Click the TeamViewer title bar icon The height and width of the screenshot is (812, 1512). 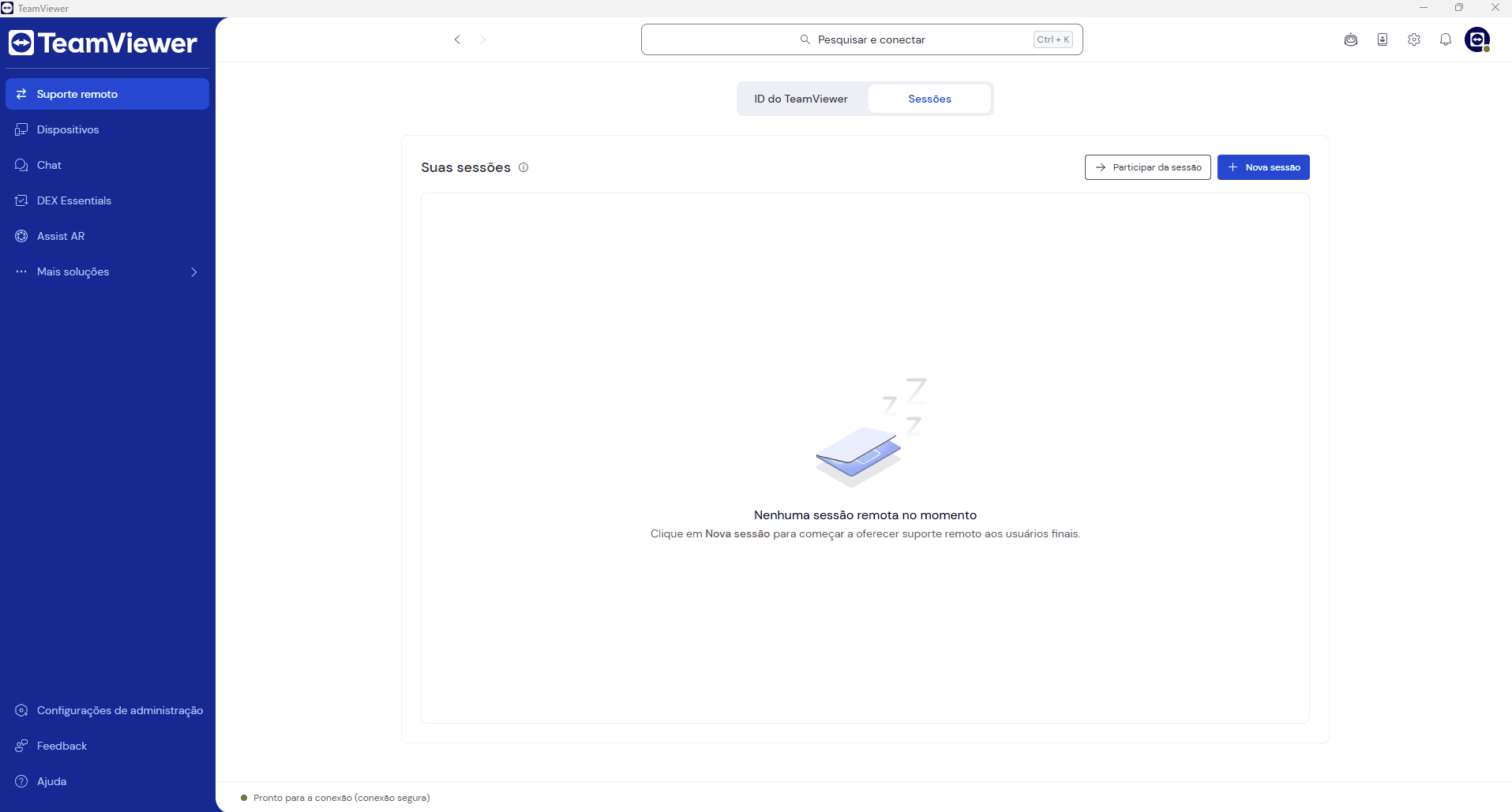pyautogui.click(x=7, y=8)
